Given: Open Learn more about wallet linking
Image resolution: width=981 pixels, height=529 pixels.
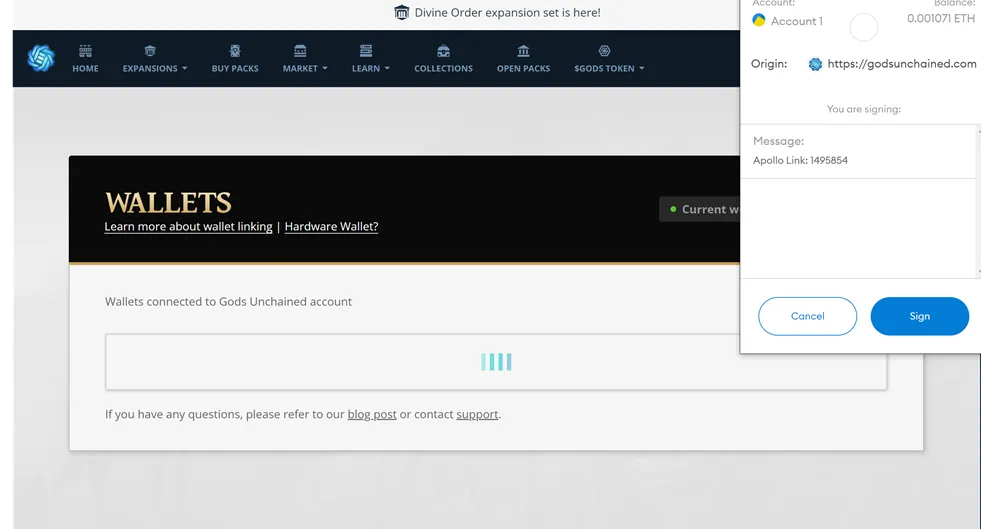Looking at the screenshot, I should point(188,226).
